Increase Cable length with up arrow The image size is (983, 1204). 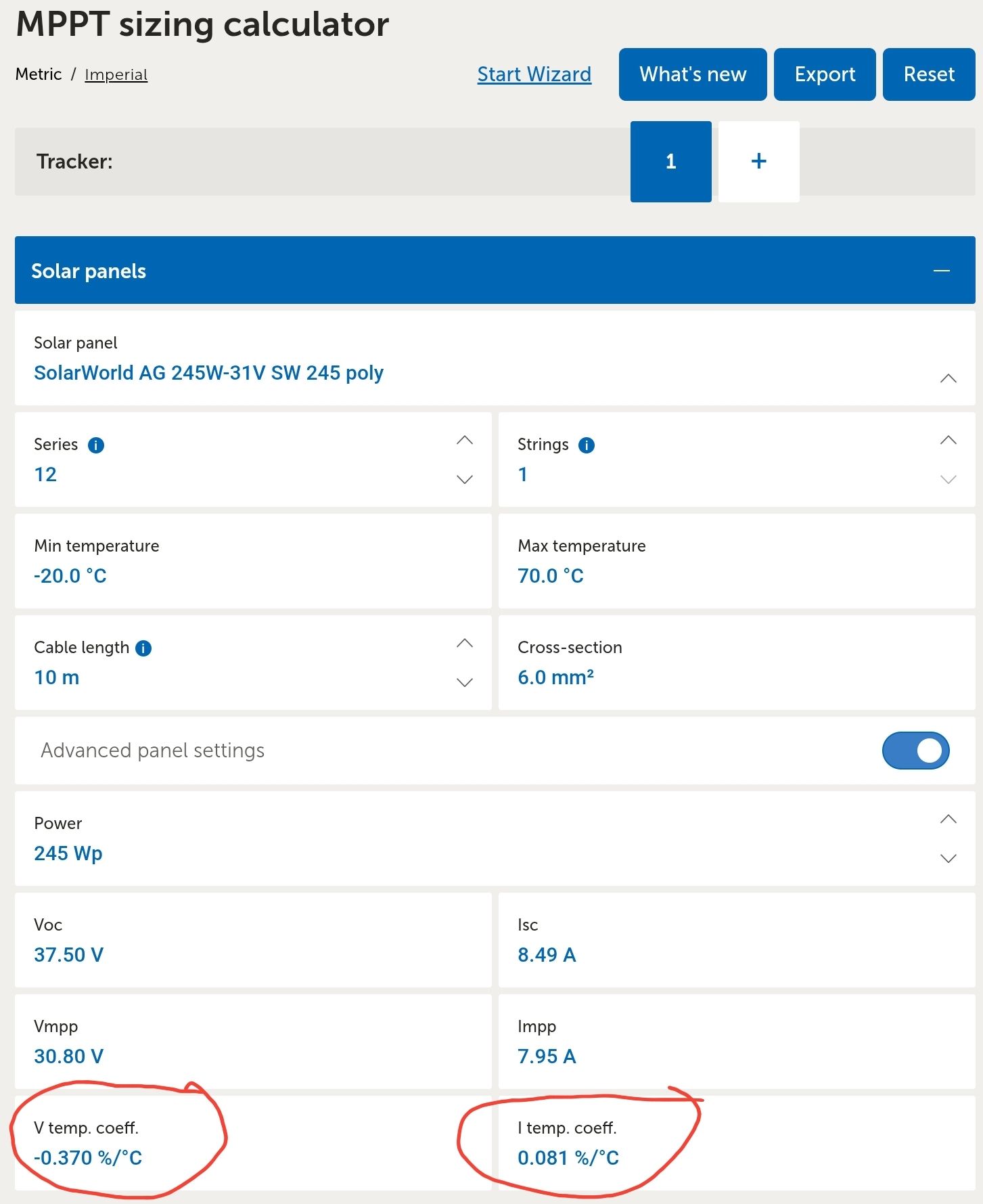(464, 644)
